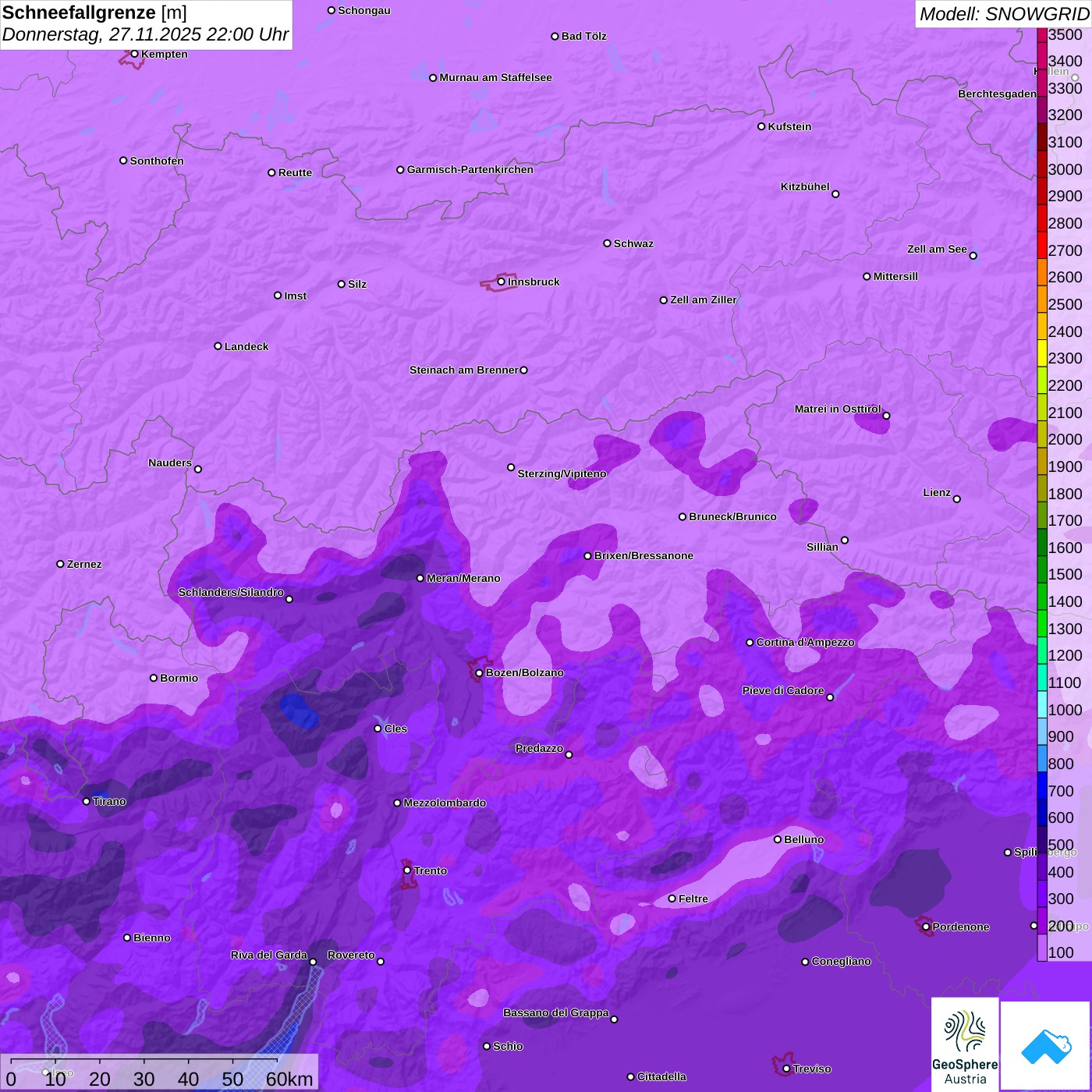1092x1092 pixels.
Task: Select the Treviso marker dot
Action: pos(786,1069)
